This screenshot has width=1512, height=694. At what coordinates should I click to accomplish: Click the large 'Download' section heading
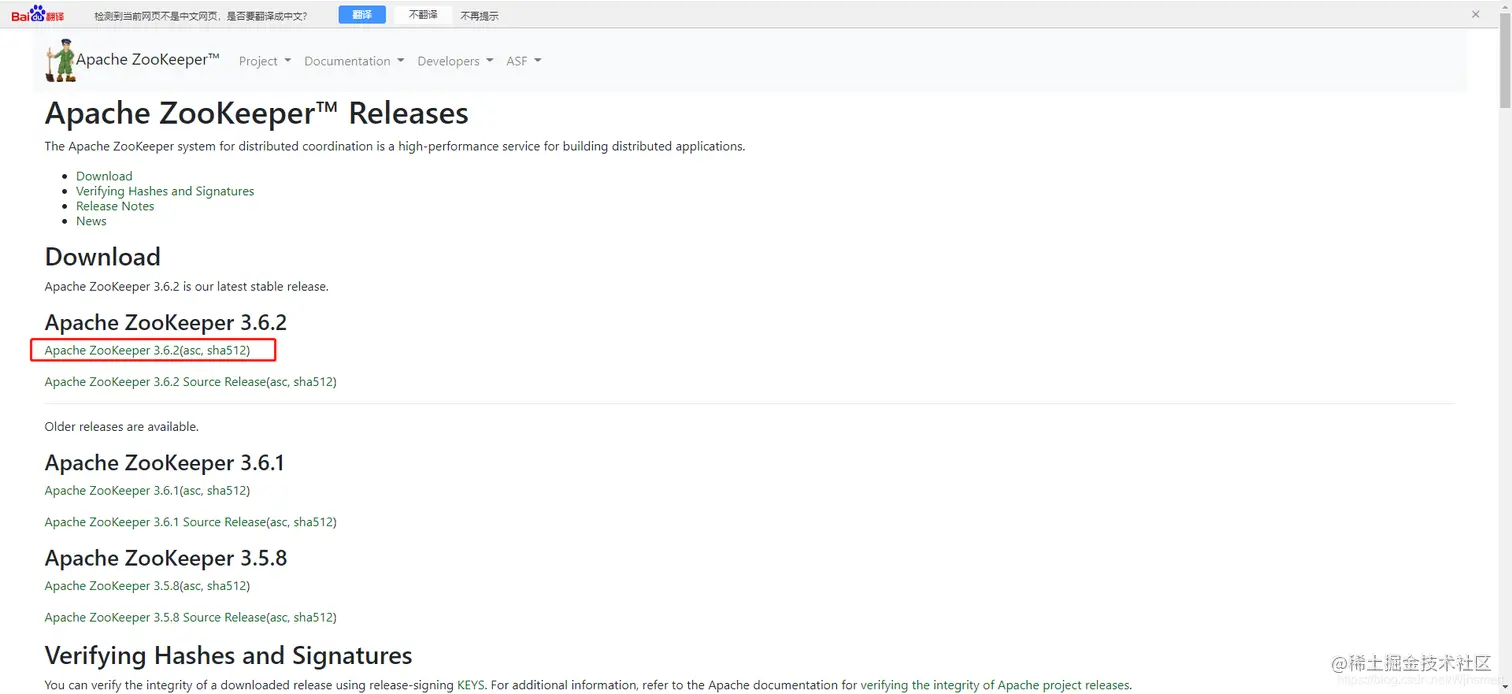[x=103, y=257]
